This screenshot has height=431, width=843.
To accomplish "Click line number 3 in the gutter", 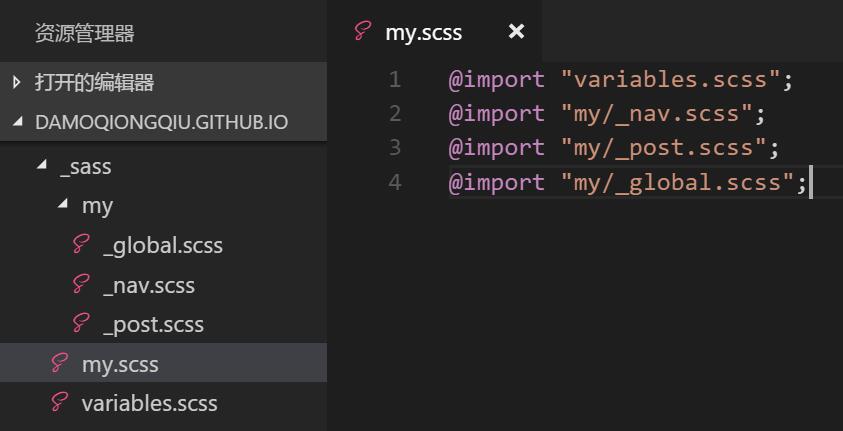I will coord(395,148).
